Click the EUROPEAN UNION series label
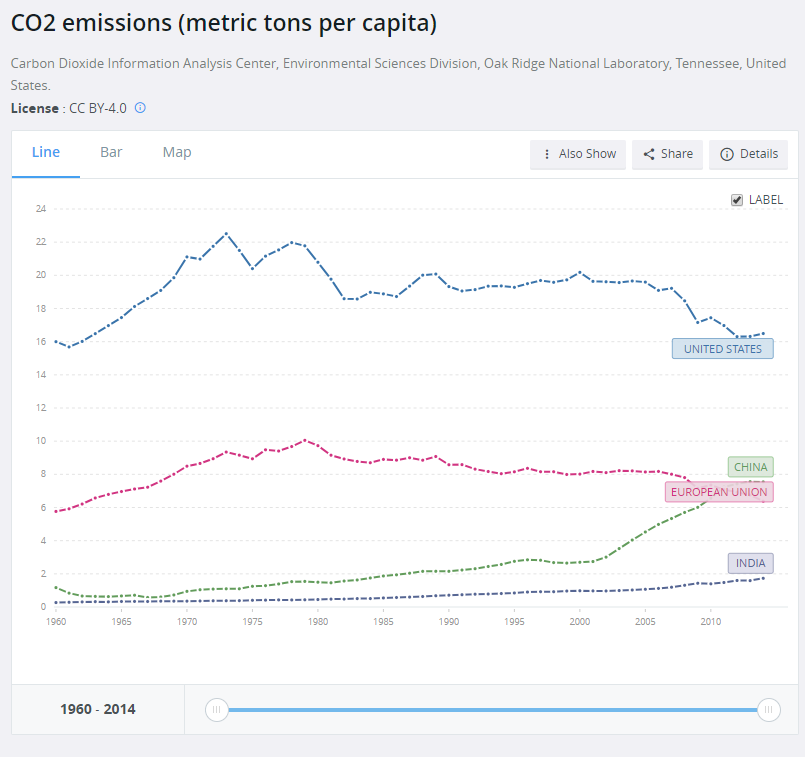Screen dimensions: 805x757 (x=718, y=492)
